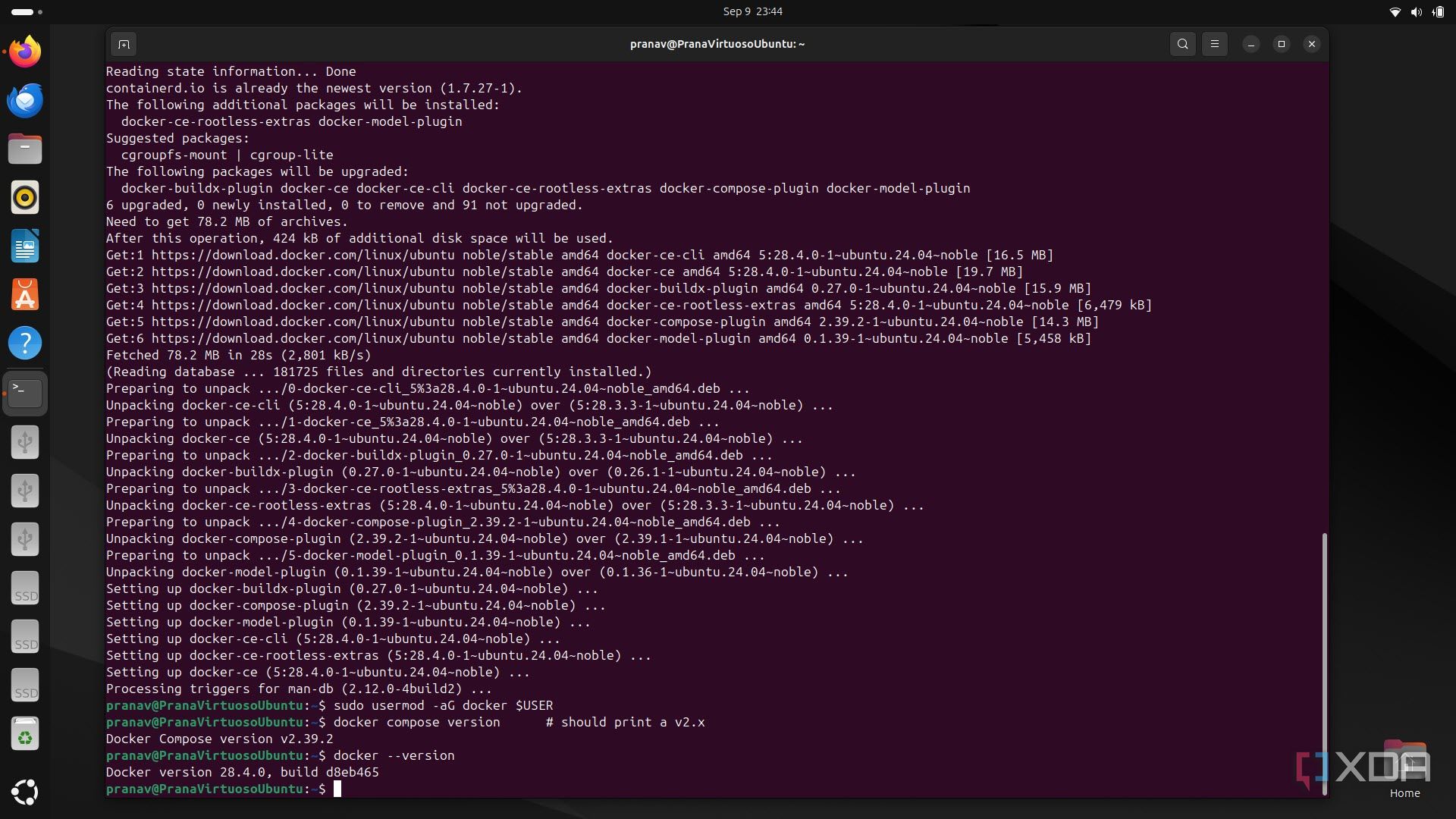Click the 'Need to get 78.2 MB of archives.' line
The height and width of the screenshot is (819, 1456).
click(x=227, y=221)
